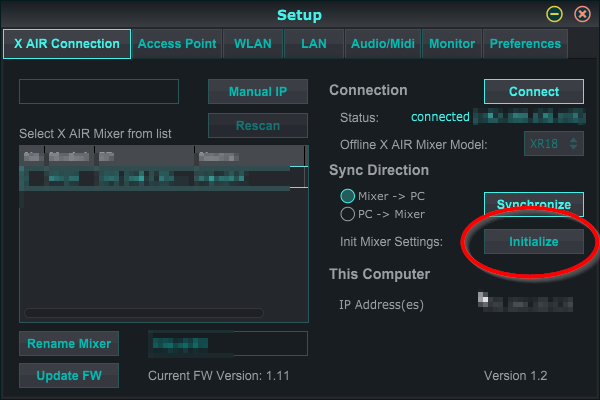Open the WLAN tab
Viewport: 600px width, 400px height.
point(253,44)
